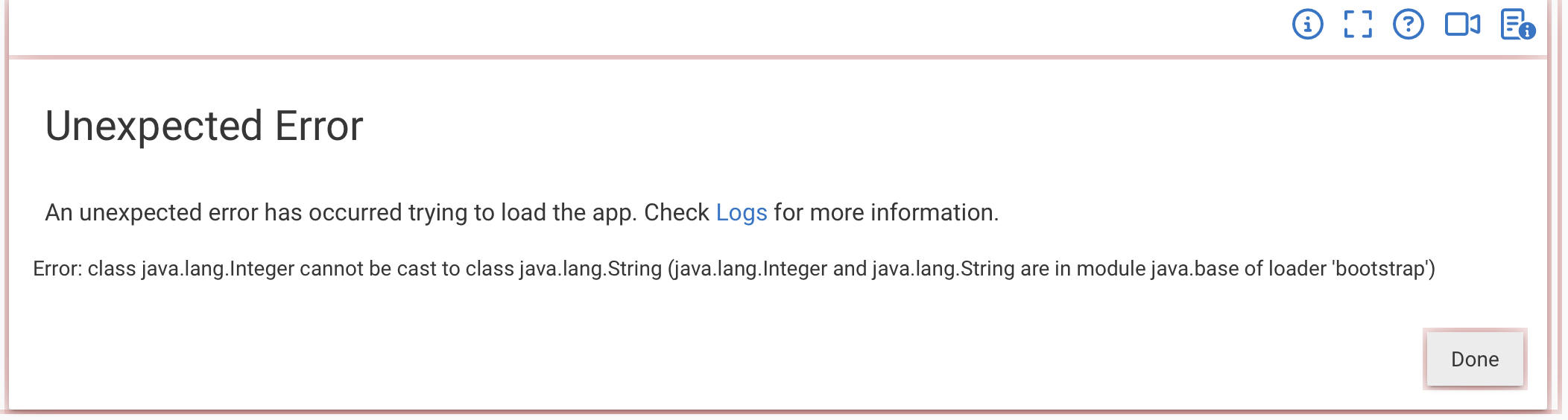Open the app info circle icon

[1307, 25]
